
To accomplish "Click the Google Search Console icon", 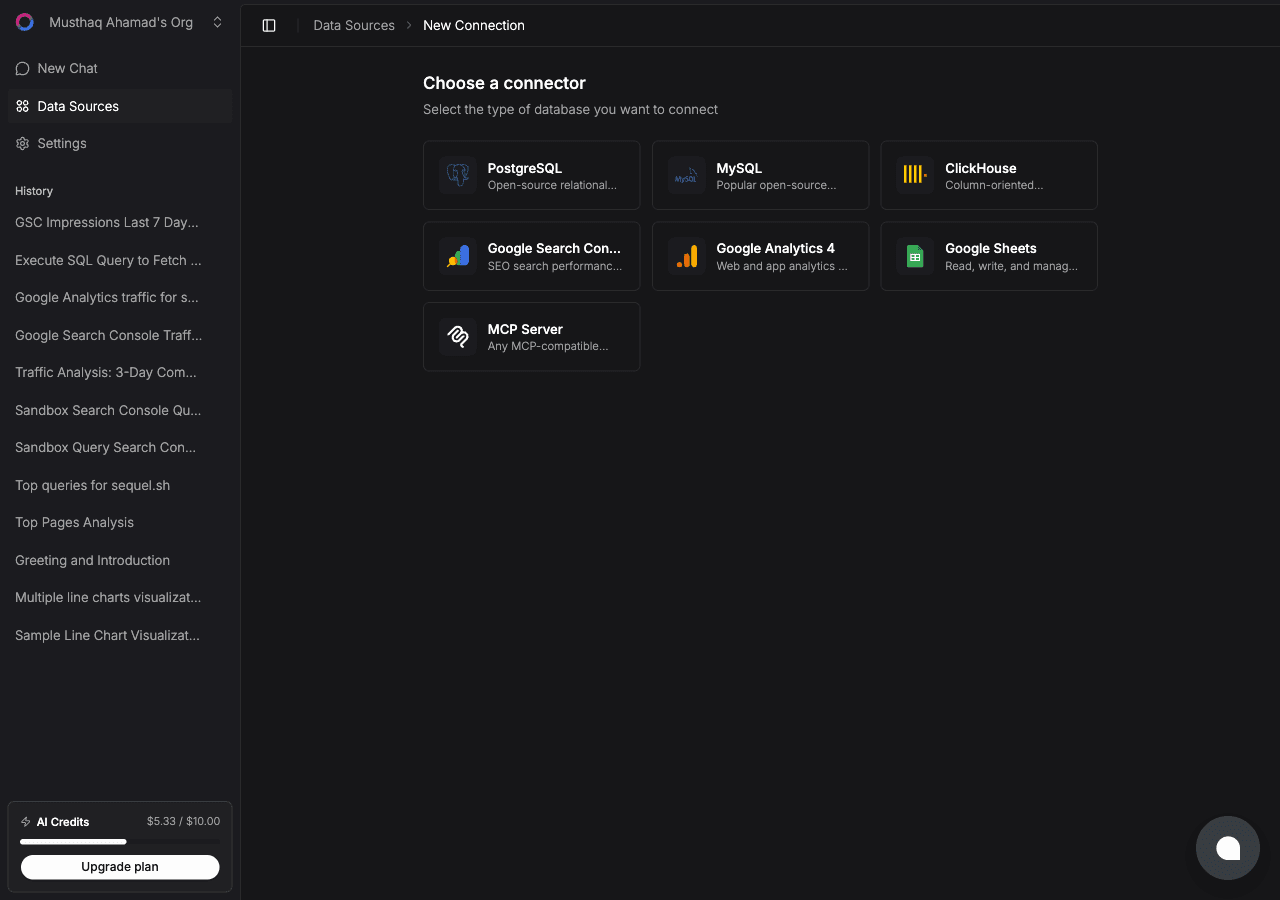I will coord(458,256).
